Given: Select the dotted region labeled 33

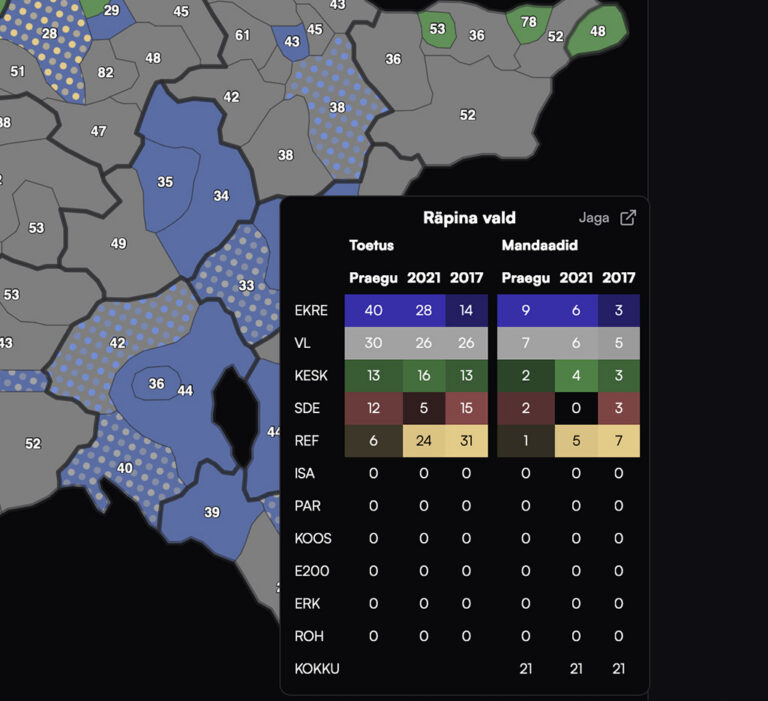Looking at the screenshot, I should (245, 285).
